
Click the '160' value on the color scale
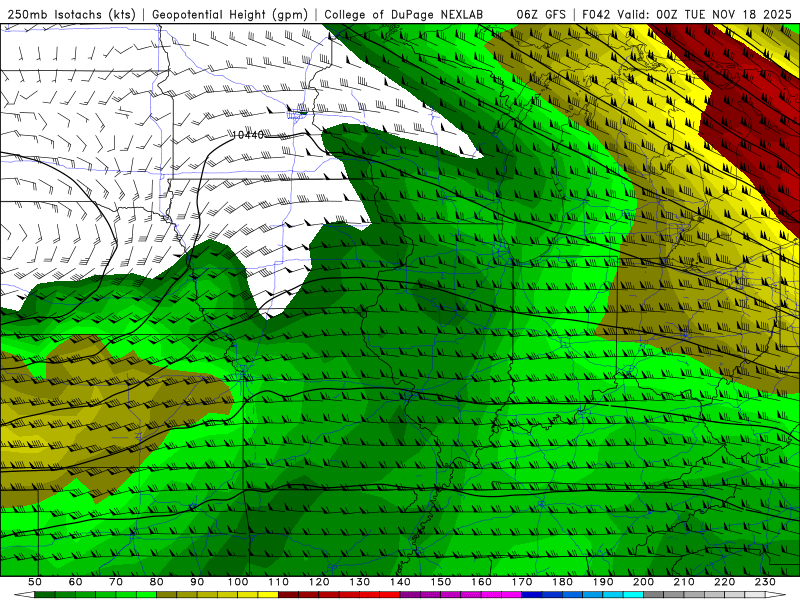click(x=481, y=582)
